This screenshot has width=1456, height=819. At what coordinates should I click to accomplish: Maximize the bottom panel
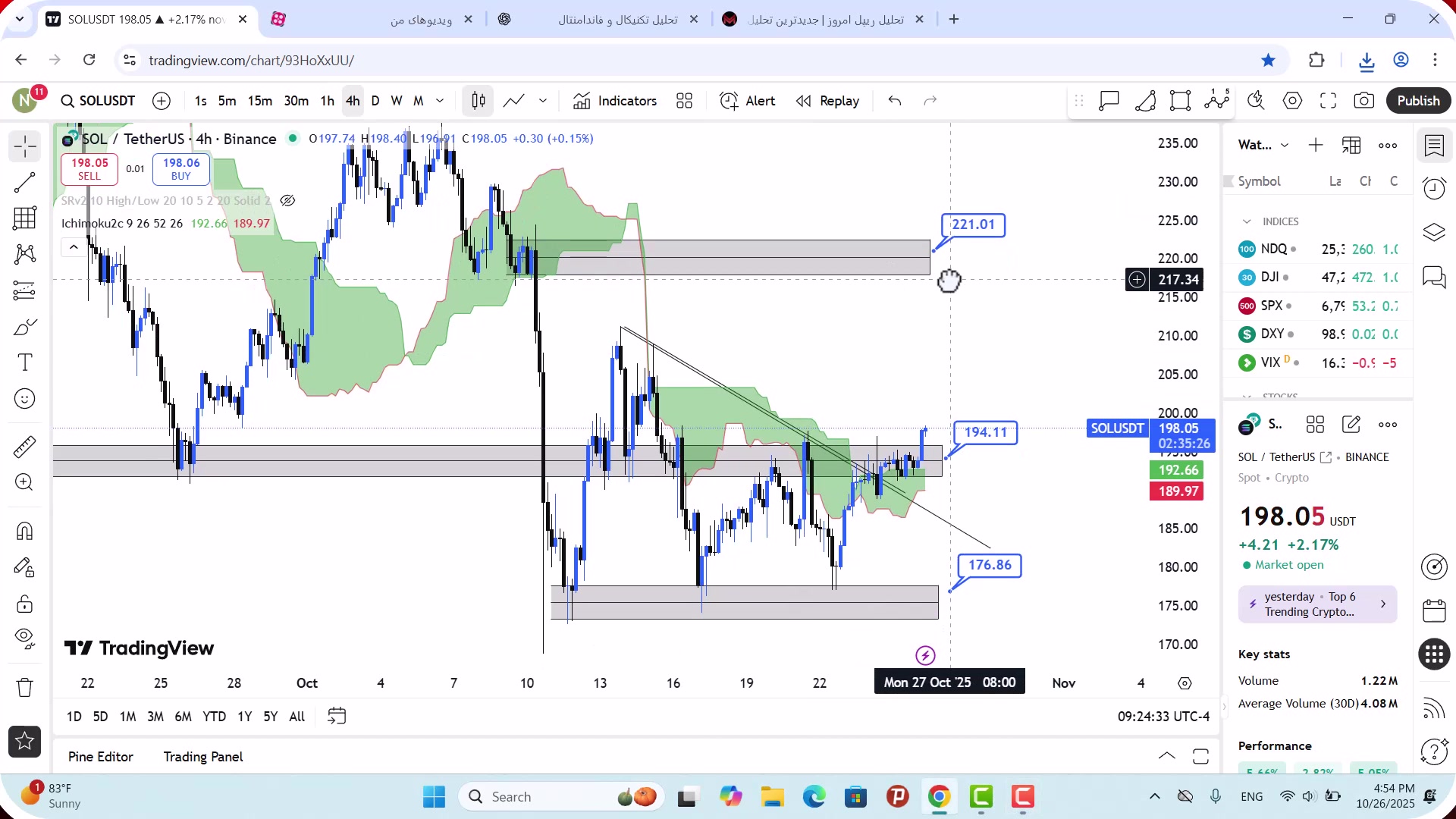pyautogui.click(x=1200, y=756)
